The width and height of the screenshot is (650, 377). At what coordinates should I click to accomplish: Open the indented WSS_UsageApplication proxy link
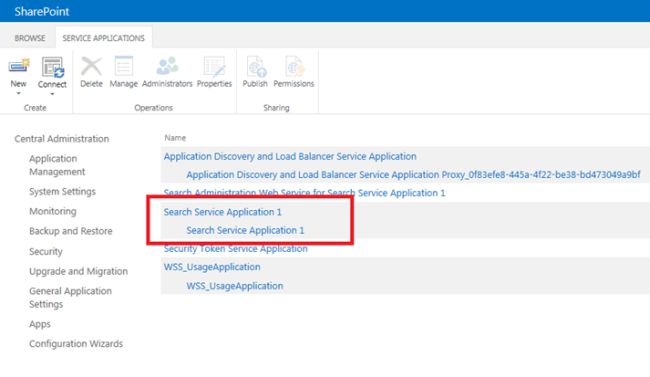[x=235, y=286]
